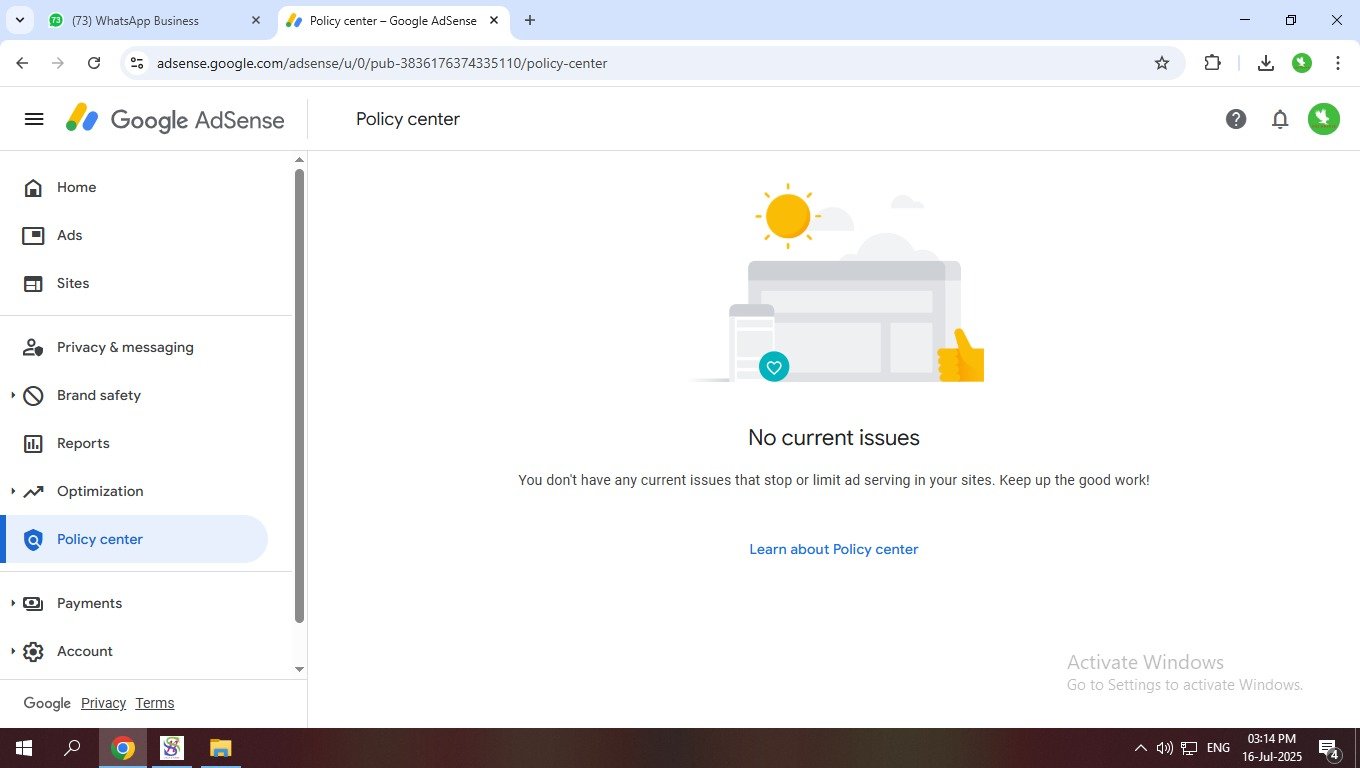
Task: Reload the page
Action: pyautogui.click(x=94, y=63)
